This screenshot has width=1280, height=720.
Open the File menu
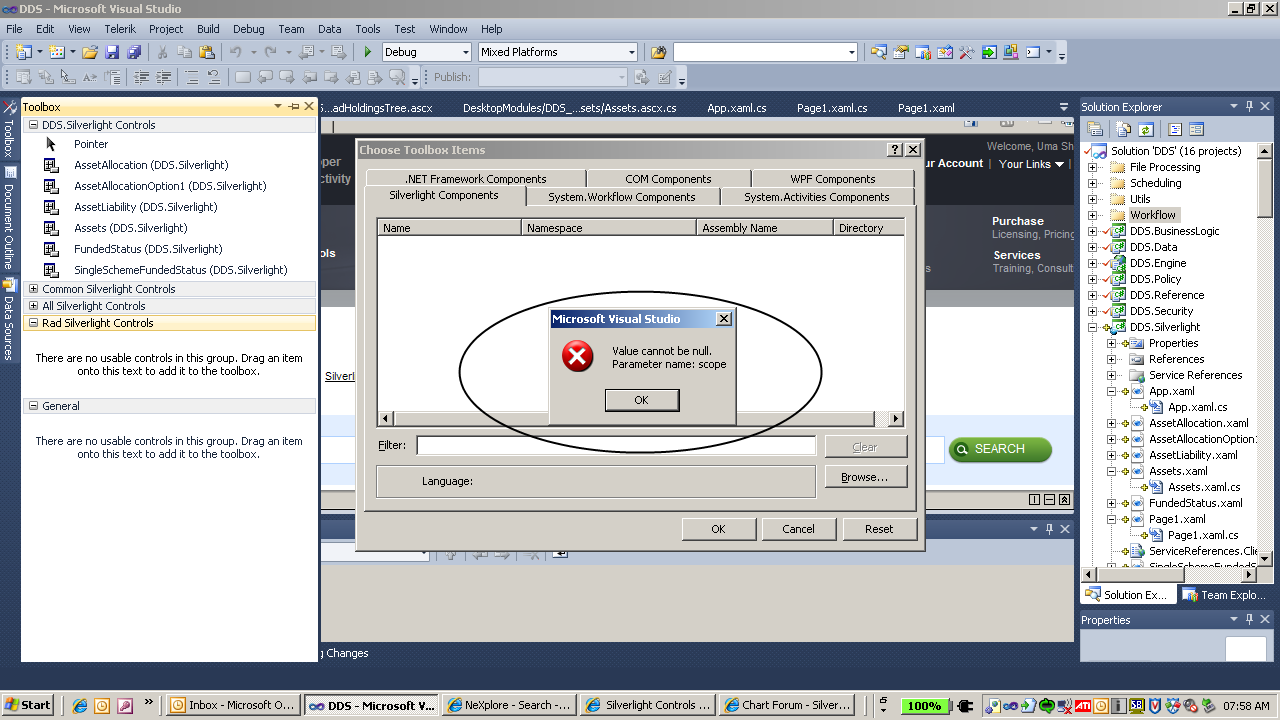pyautogui.click(x=14, y=29)
